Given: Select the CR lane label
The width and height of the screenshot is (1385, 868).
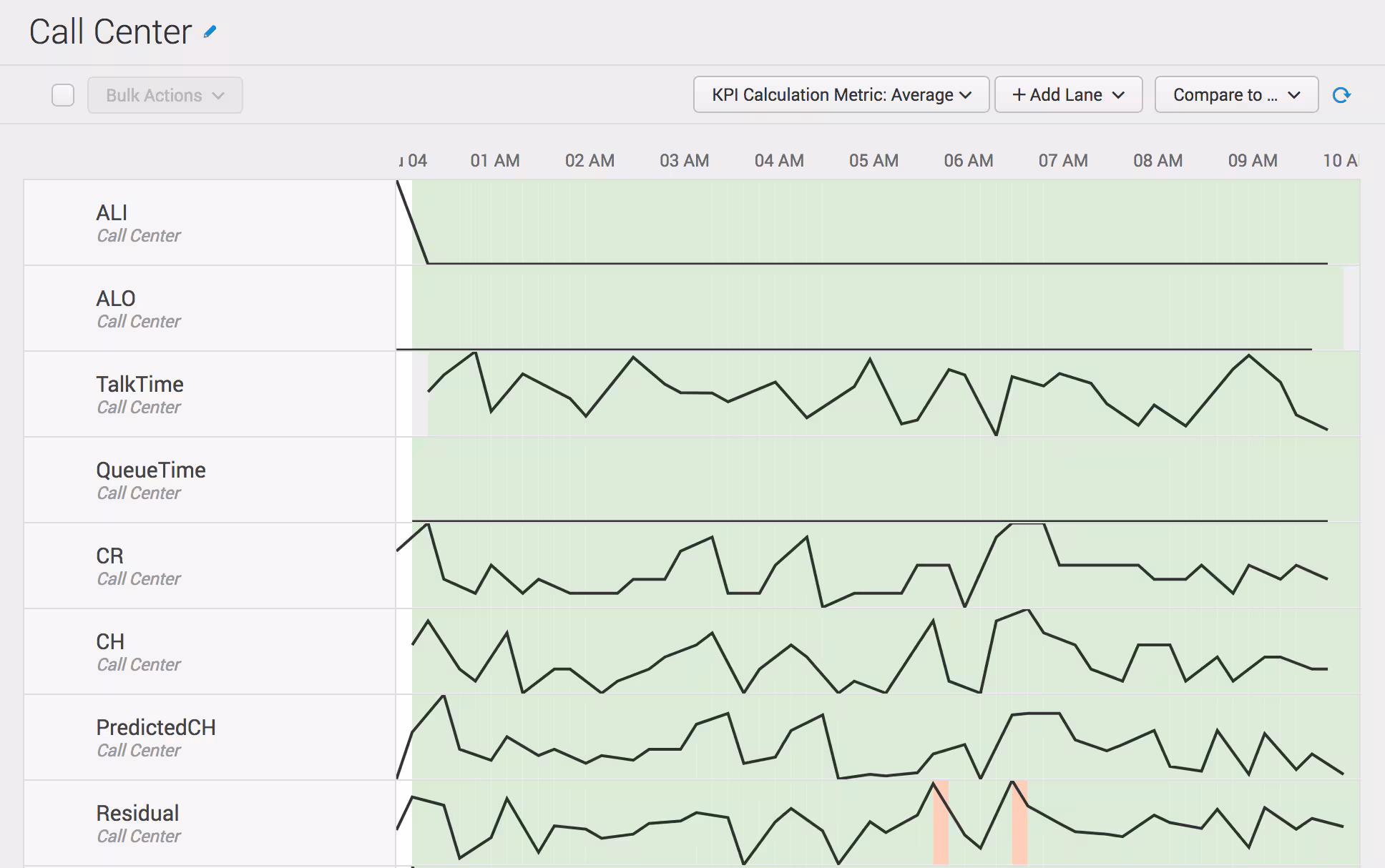Looking at the screenshot, I should click(109, 556).
